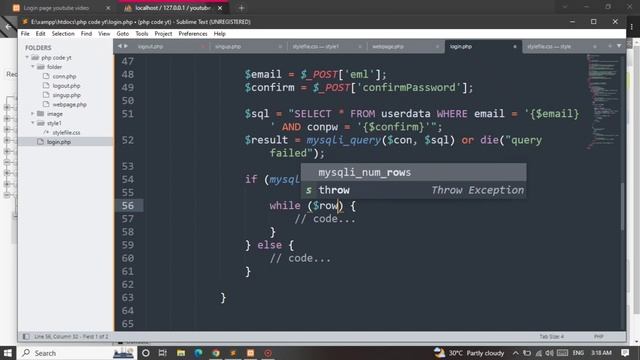Close the login.php editor tab
This screenshot has height=360, width=640.
click(515, 47)
